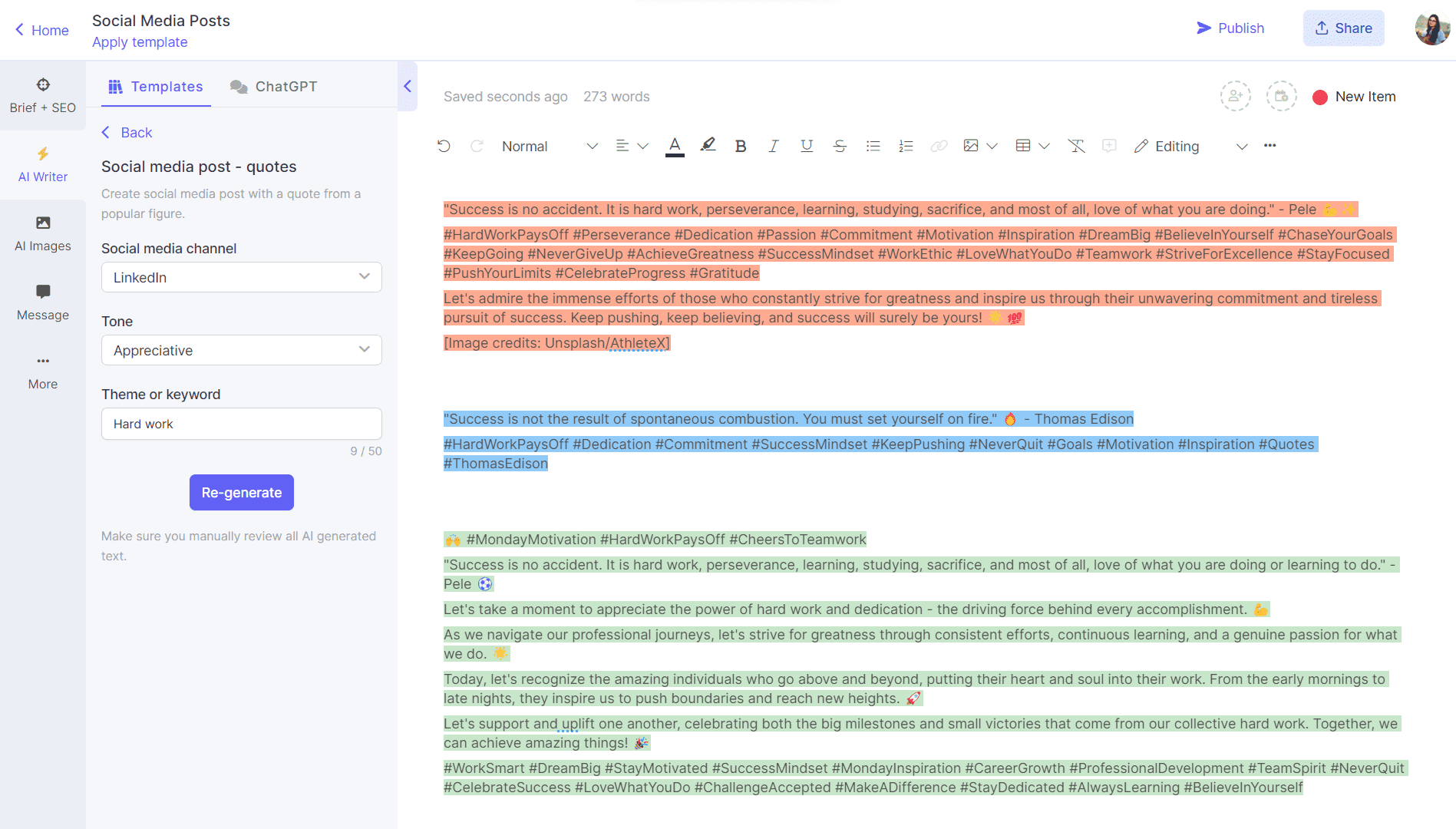Open More in the sidebar
Screen dimensions: 1456x829
click(x=43, y=372)
